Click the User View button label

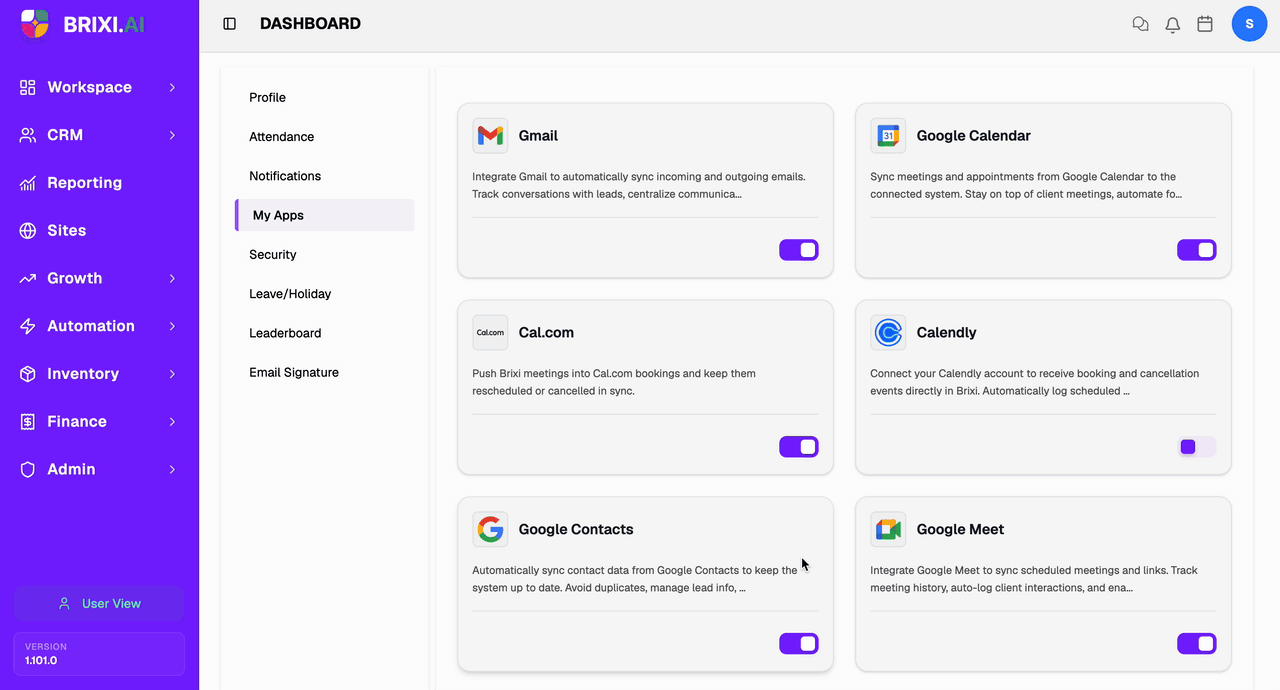click(x=111, y=604)
